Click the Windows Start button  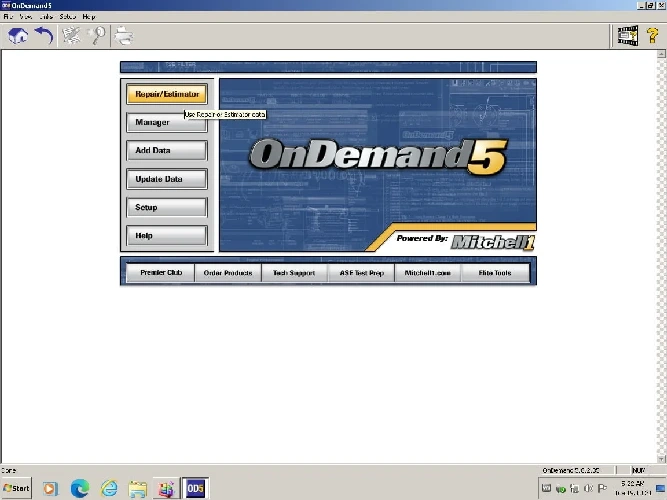tap(17, 489)
